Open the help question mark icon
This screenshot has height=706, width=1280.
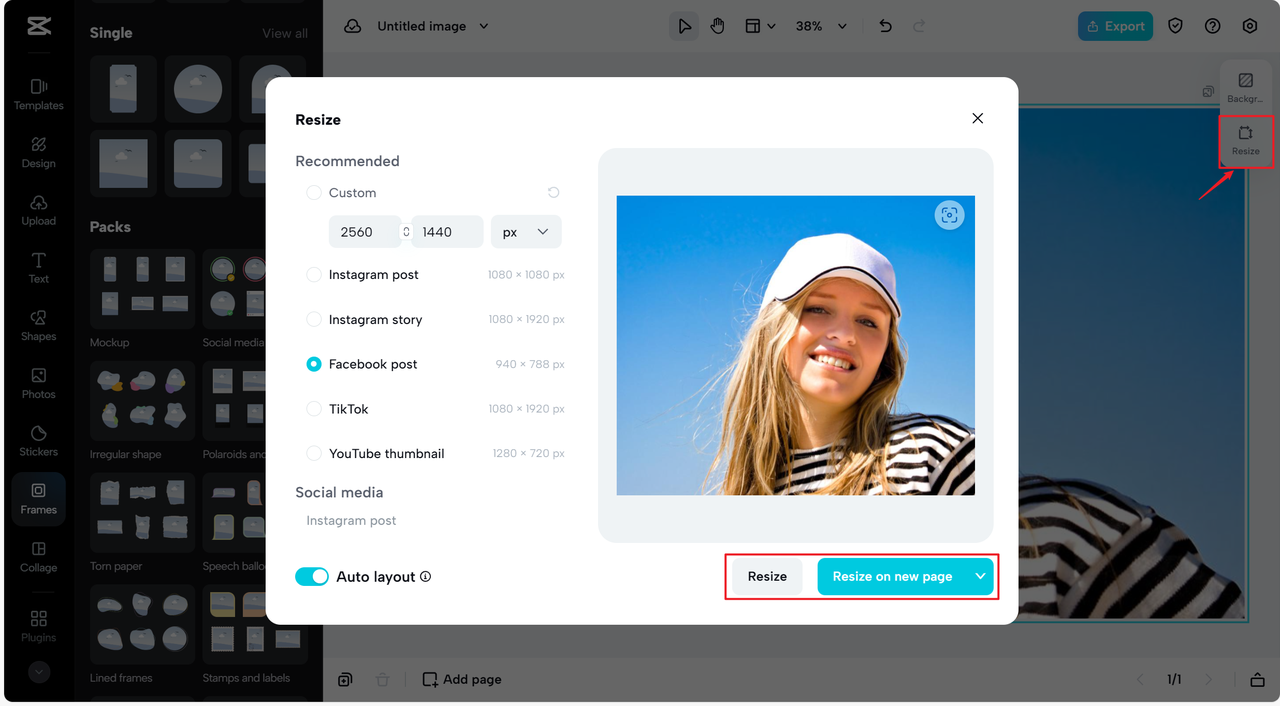tap(1213, 26)
